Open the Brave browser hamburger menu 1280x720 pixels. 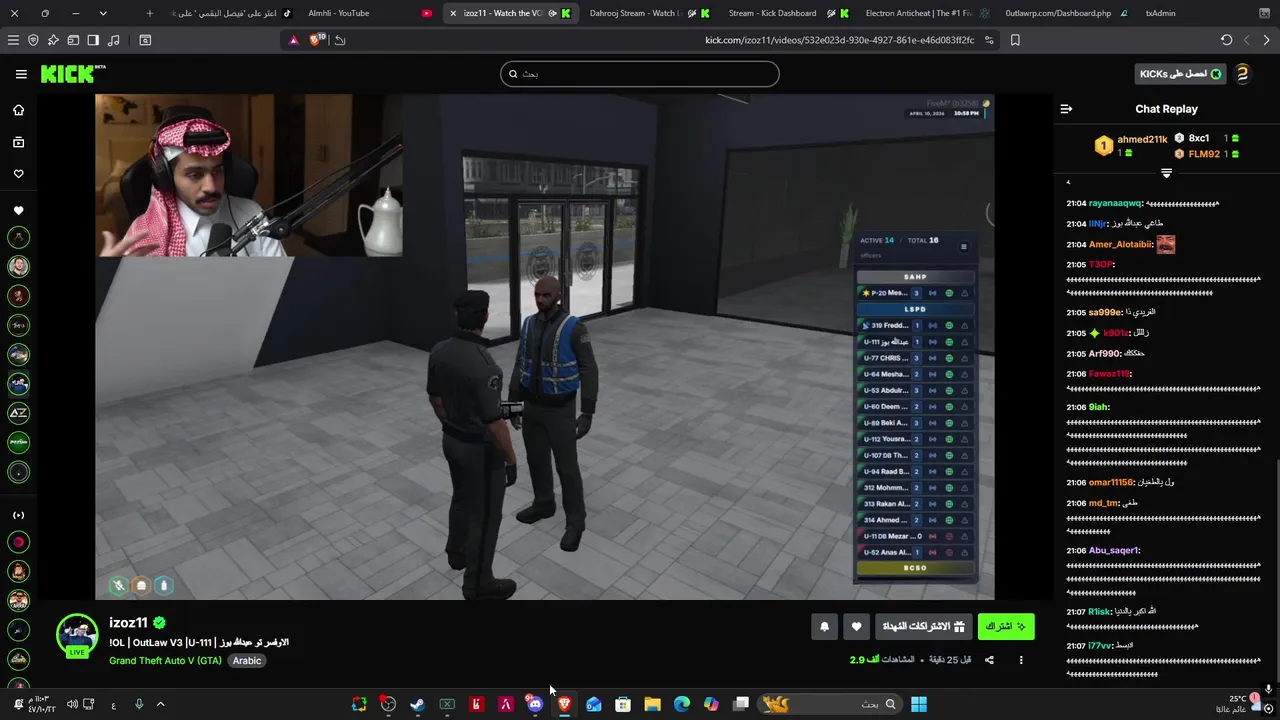tap(13, 40)
